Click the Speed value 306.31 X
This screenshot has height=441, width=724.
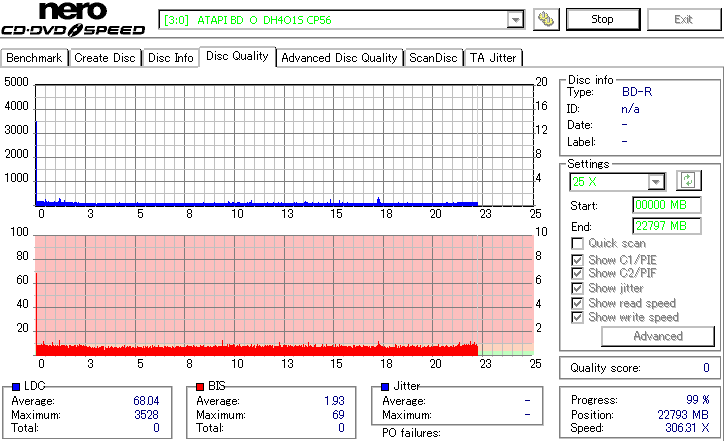(687, 428)
